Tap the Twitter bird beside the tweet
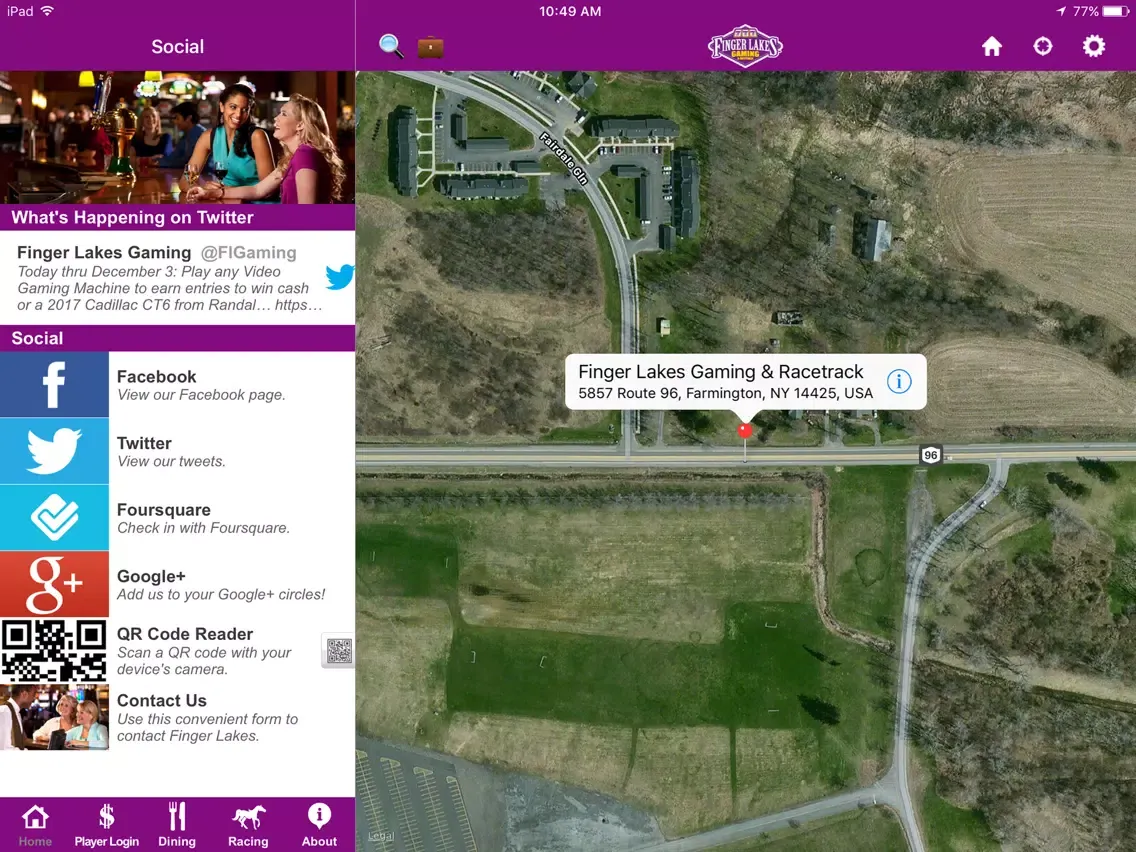Viewport: 1136px width, 852px height. pyautogui.click(x=340, y=277)
